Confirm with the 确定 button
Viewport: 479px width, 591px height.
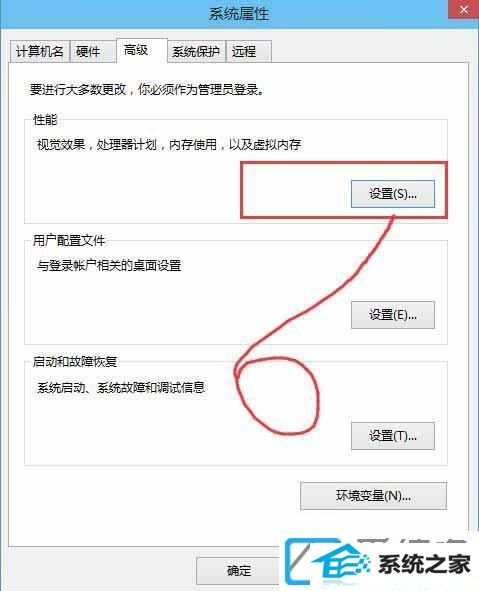[x=238, y=571]
